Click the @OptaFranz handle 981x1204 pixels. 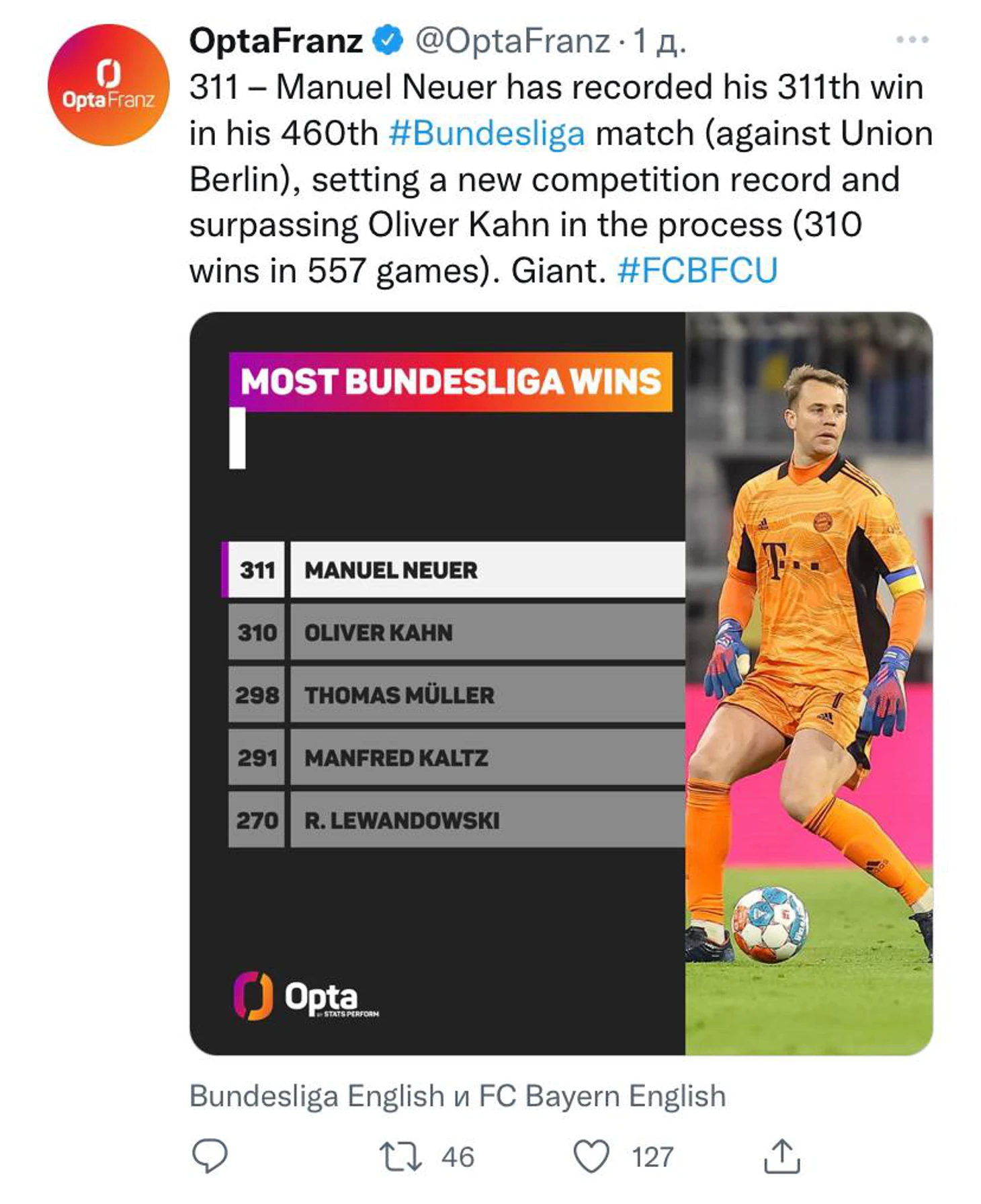(512, 40)
